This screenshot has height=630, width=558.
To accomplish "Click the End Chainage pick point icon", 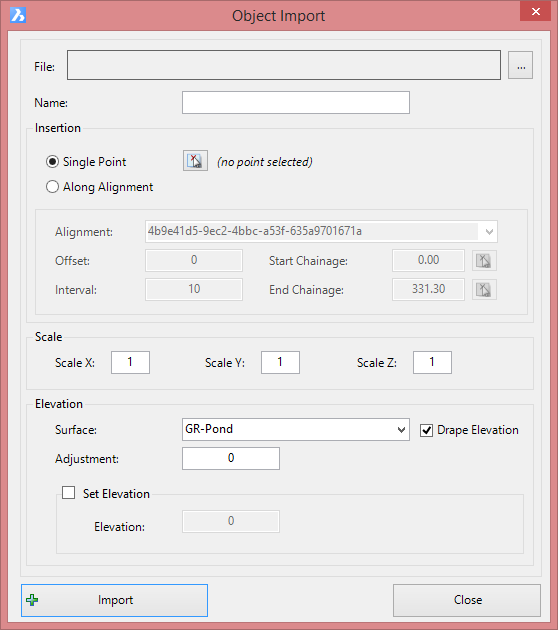I will [x=484, y=289].
